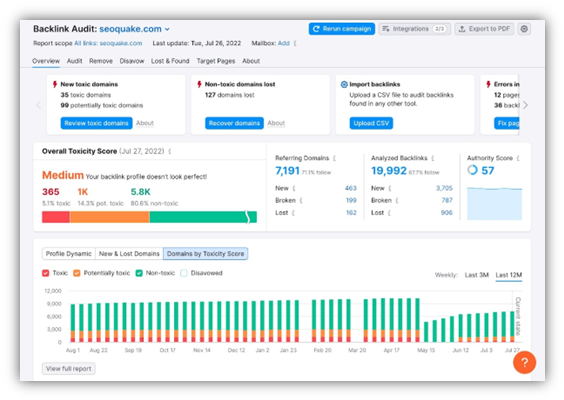Uncheck the Toxic checkbox

(46, 273)
